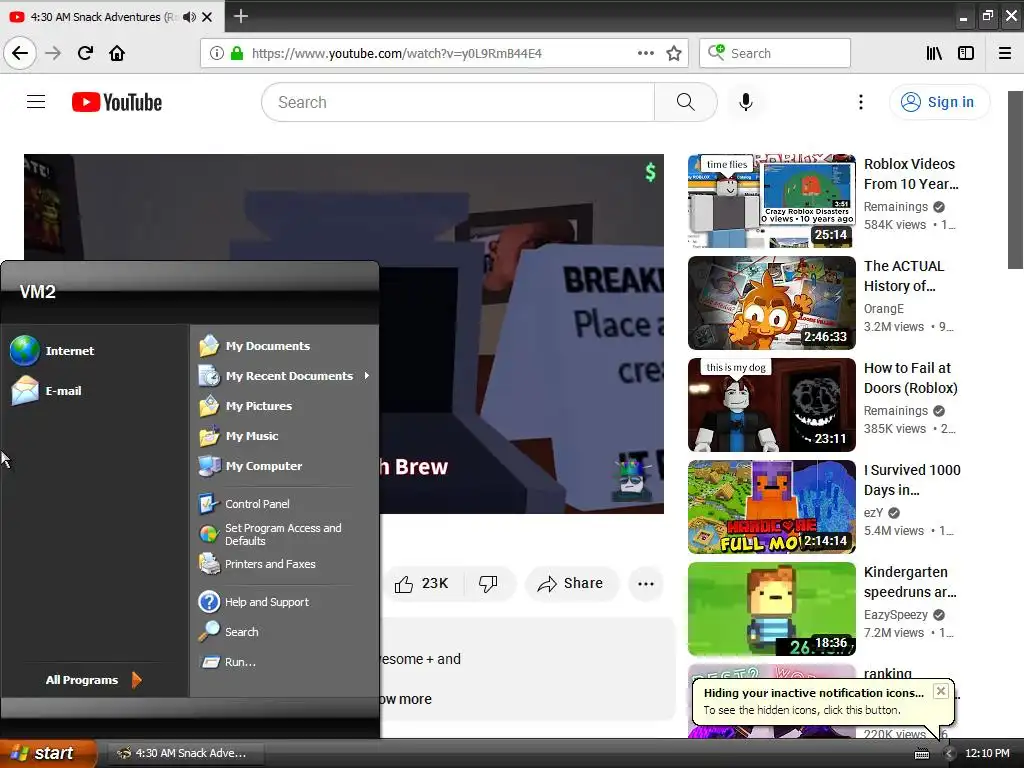Expand My Recent Documents submenu
The image size is (1024, 768).
285,376
